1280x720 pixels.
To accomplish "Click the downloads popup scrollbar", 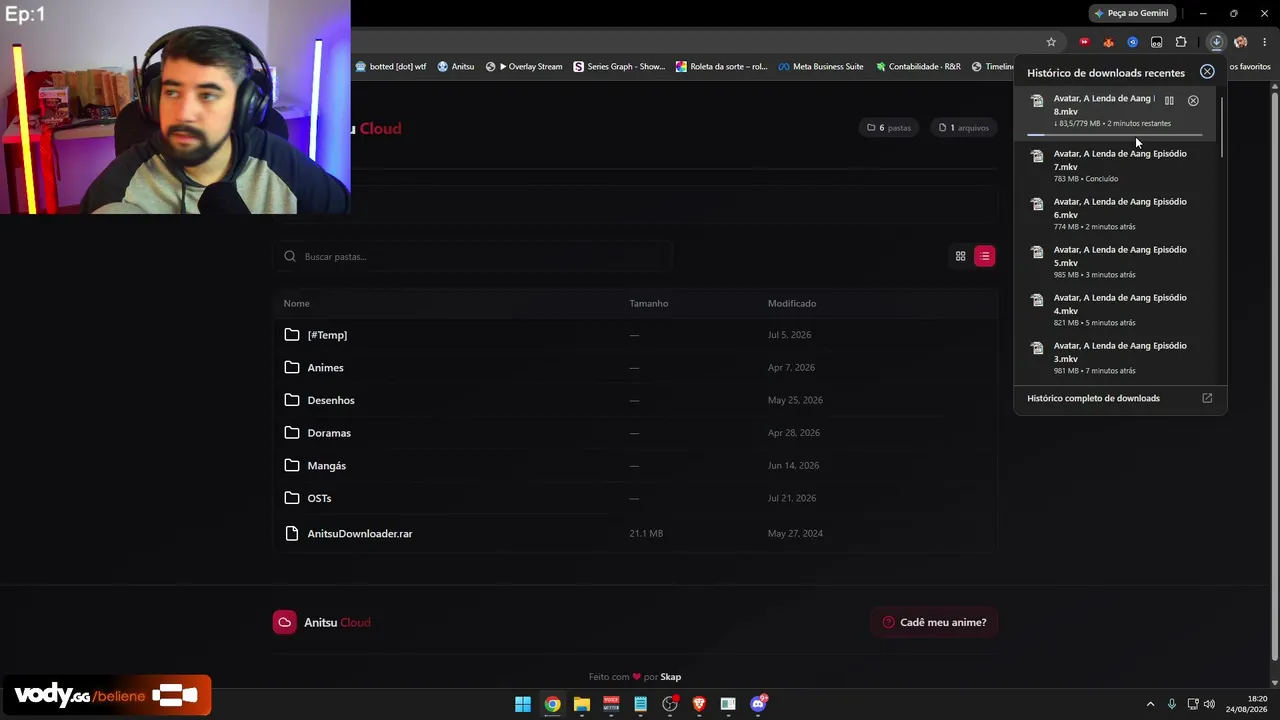I will pyautogui.click(x=1221, y=127).
